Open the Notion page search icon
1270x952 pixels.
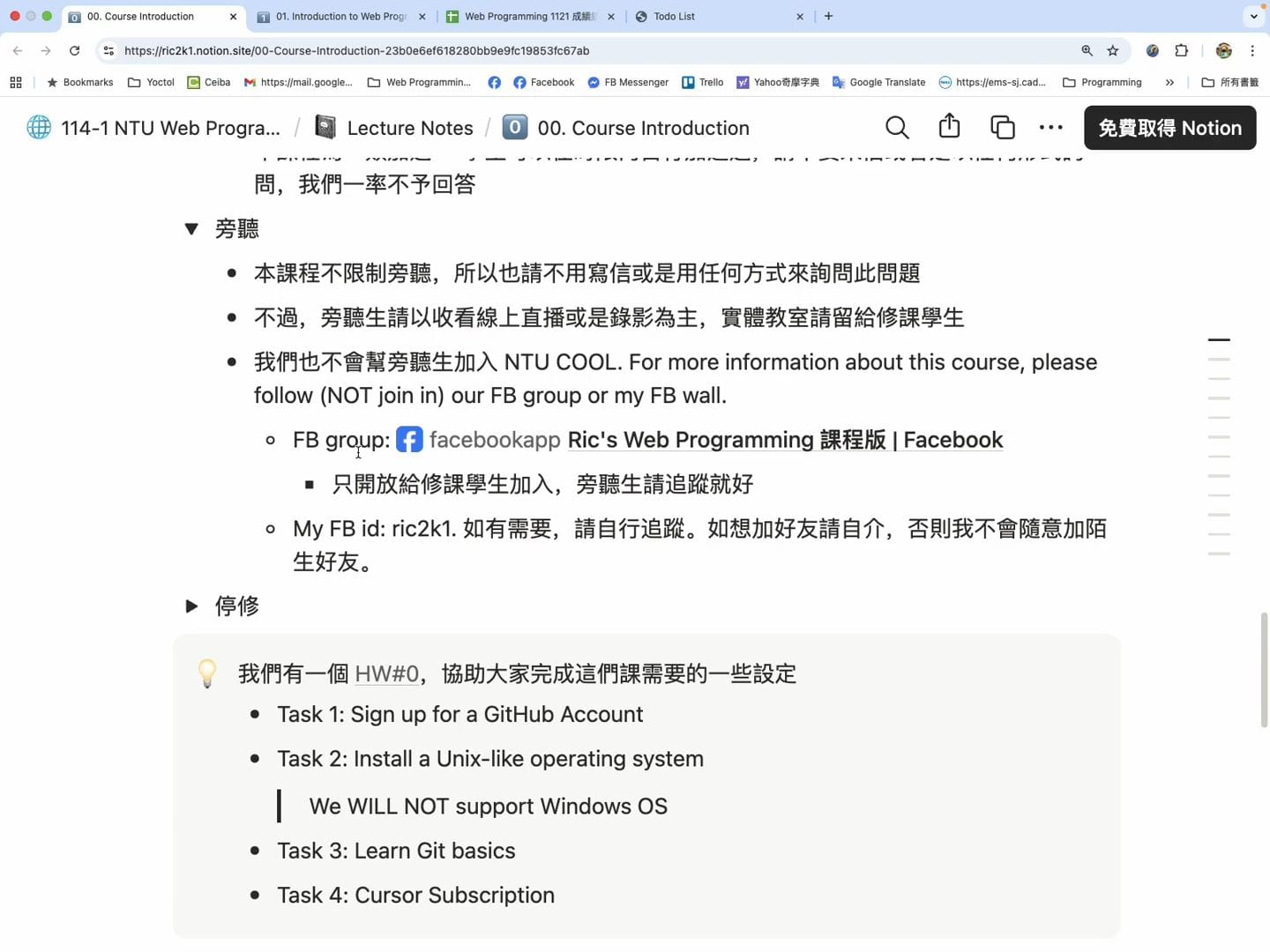[897, 128]
